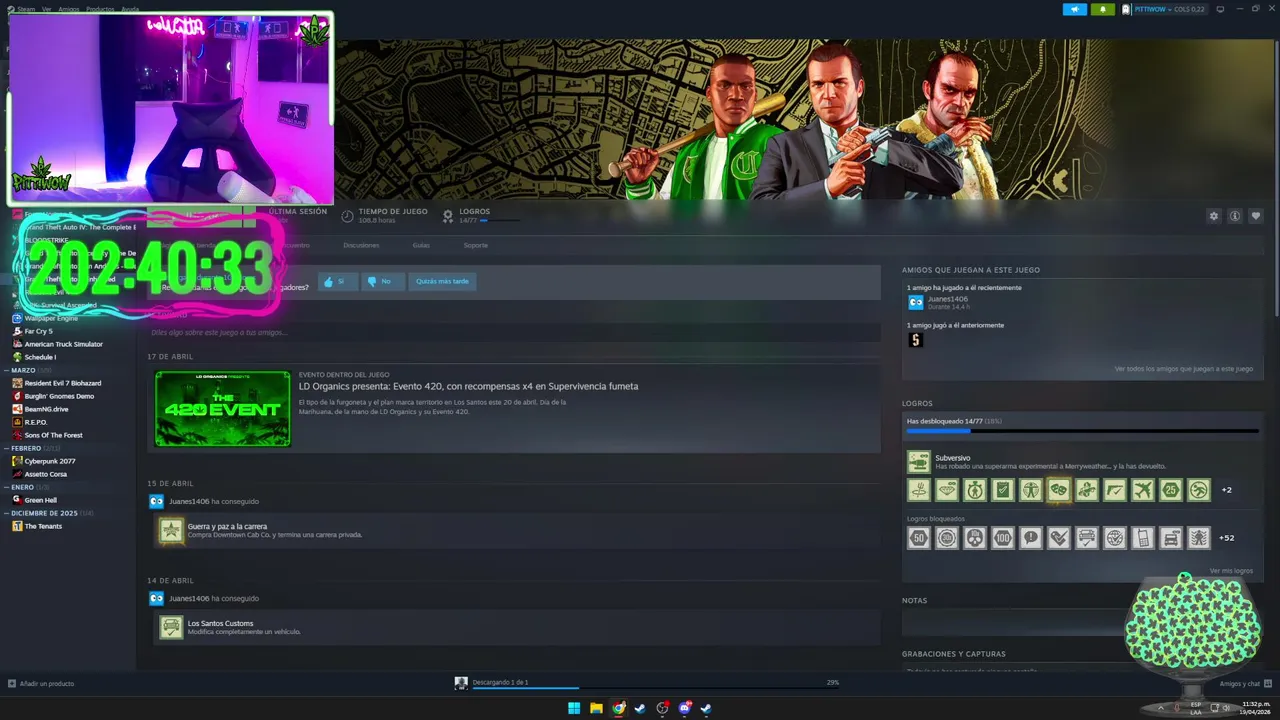The image size is (1280, 720).
Task: Click the running man achievement icon
Action: pyautogui.click(x=1198, y=490)
